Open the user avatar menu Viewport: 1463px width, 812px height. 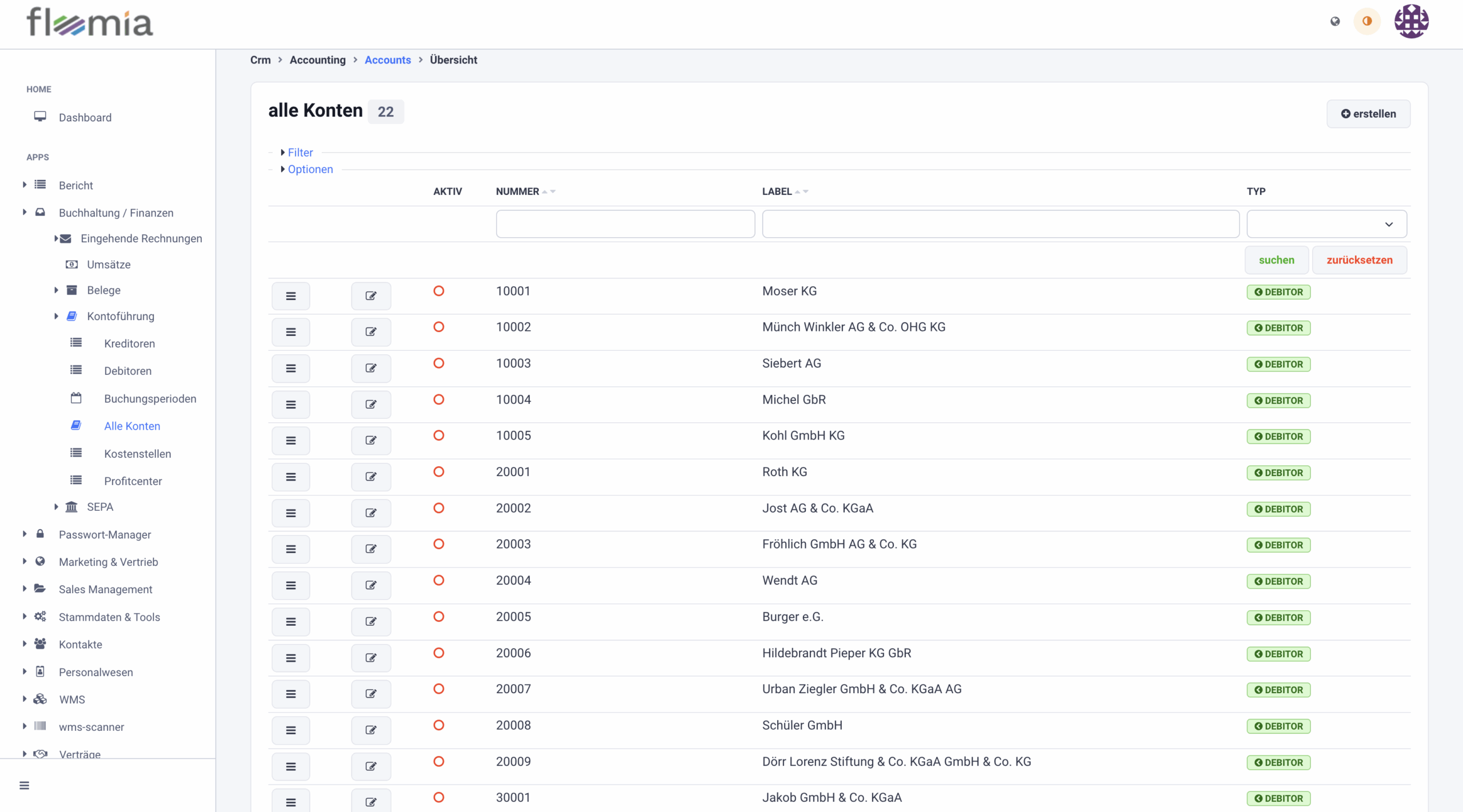tap(1411, 21)
